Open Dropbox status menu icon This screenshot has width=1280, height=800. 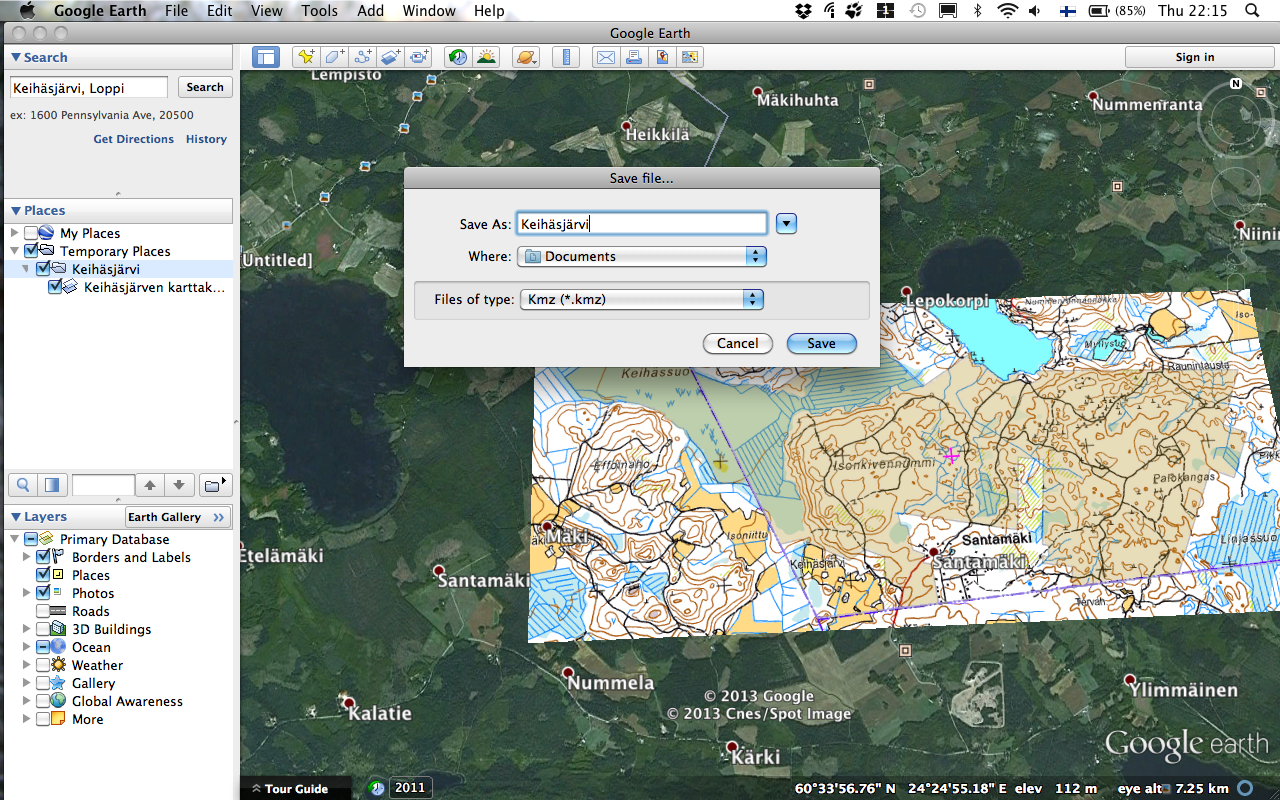point(803,11)
